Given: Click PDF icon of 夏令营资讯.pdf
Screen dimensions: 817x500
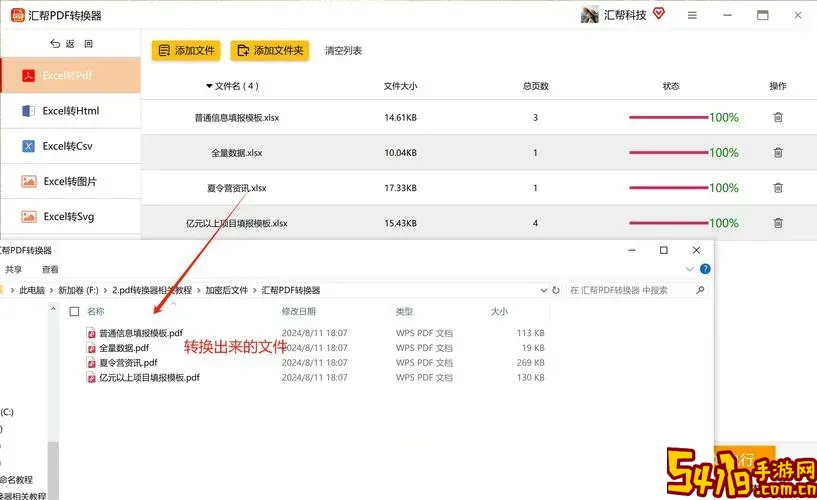Looking at the screenshot, I should tap(91, 362).
